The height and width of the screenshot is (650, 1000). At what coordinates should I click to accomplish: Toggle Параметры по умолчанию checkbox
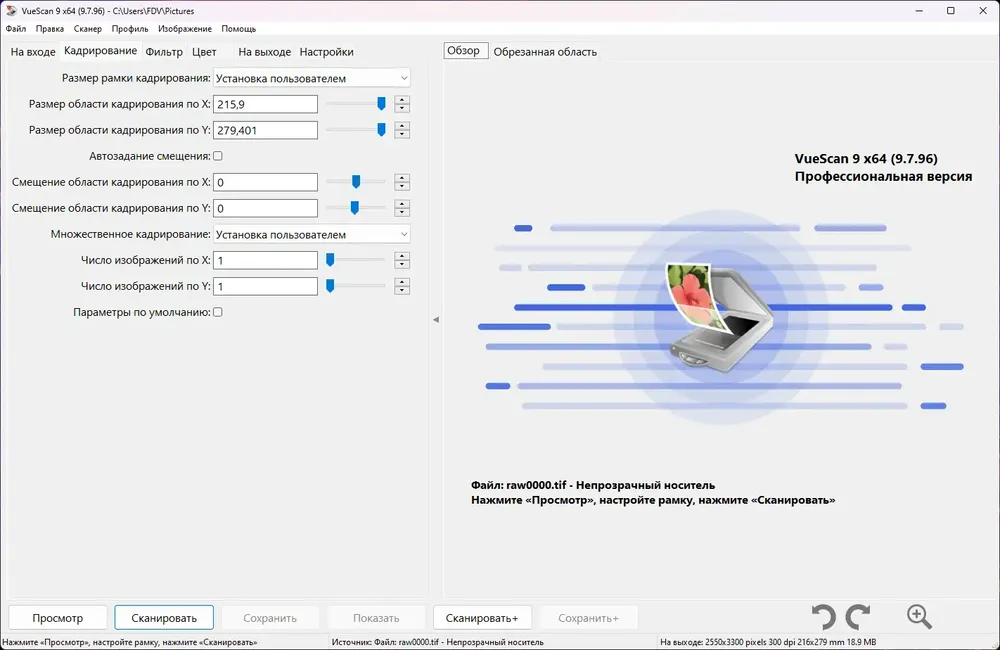pos(217,312)
